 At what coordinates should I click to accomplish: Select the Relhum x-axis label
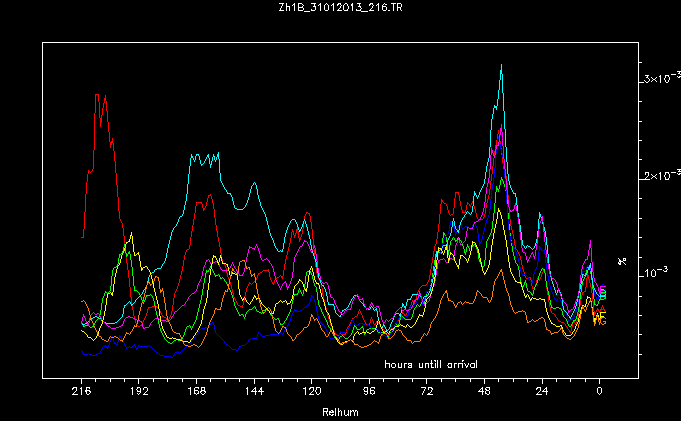(340, 410)
